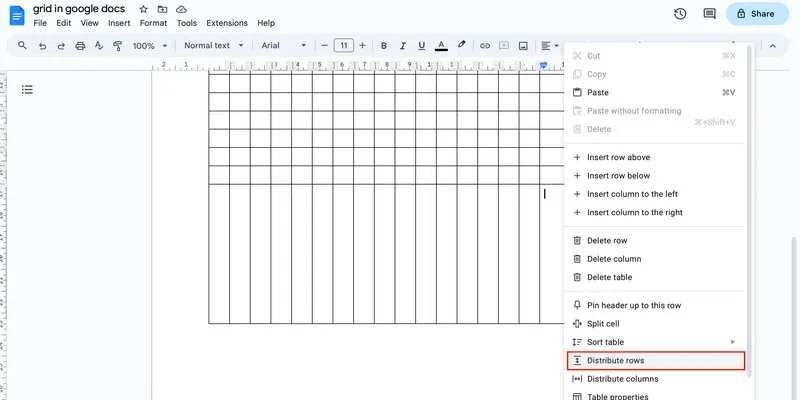Open the text alignment dropdown
The image size is (800, 400).
(550, 46)
